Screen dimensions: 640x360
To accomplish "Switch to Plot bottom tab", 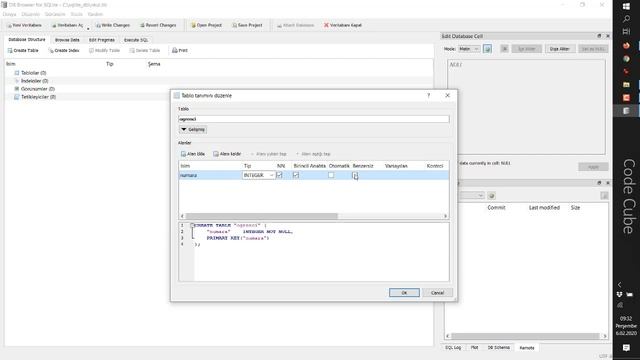I will point(474,348).
